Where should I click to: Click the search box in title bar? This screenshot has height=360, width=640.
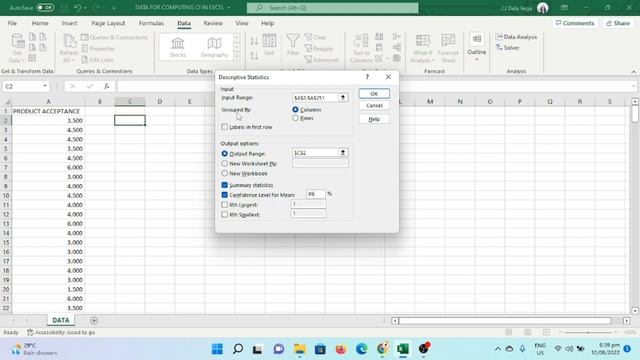click(332, 8)
